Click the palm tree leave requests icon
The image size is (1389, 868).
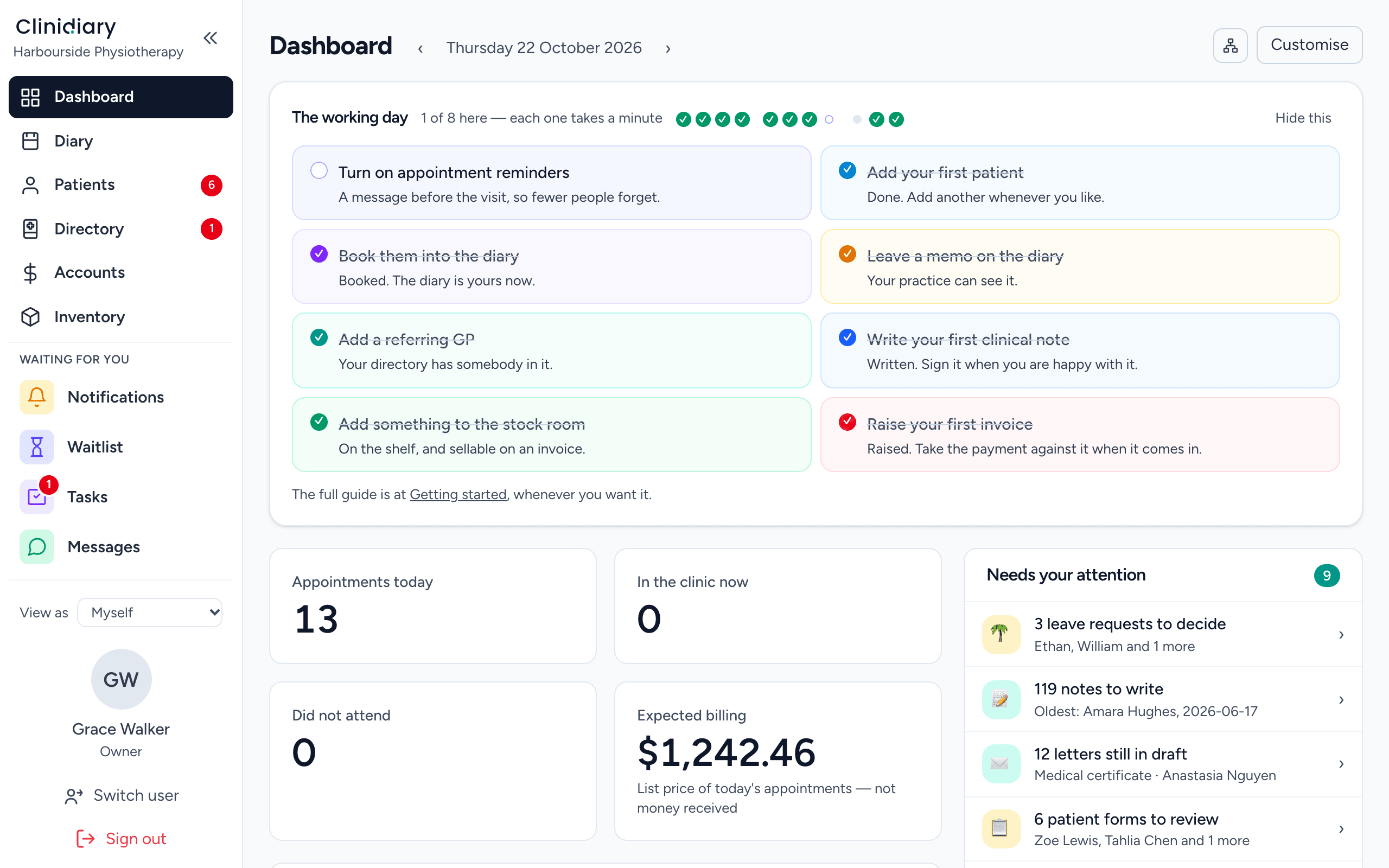(1001, 634)
